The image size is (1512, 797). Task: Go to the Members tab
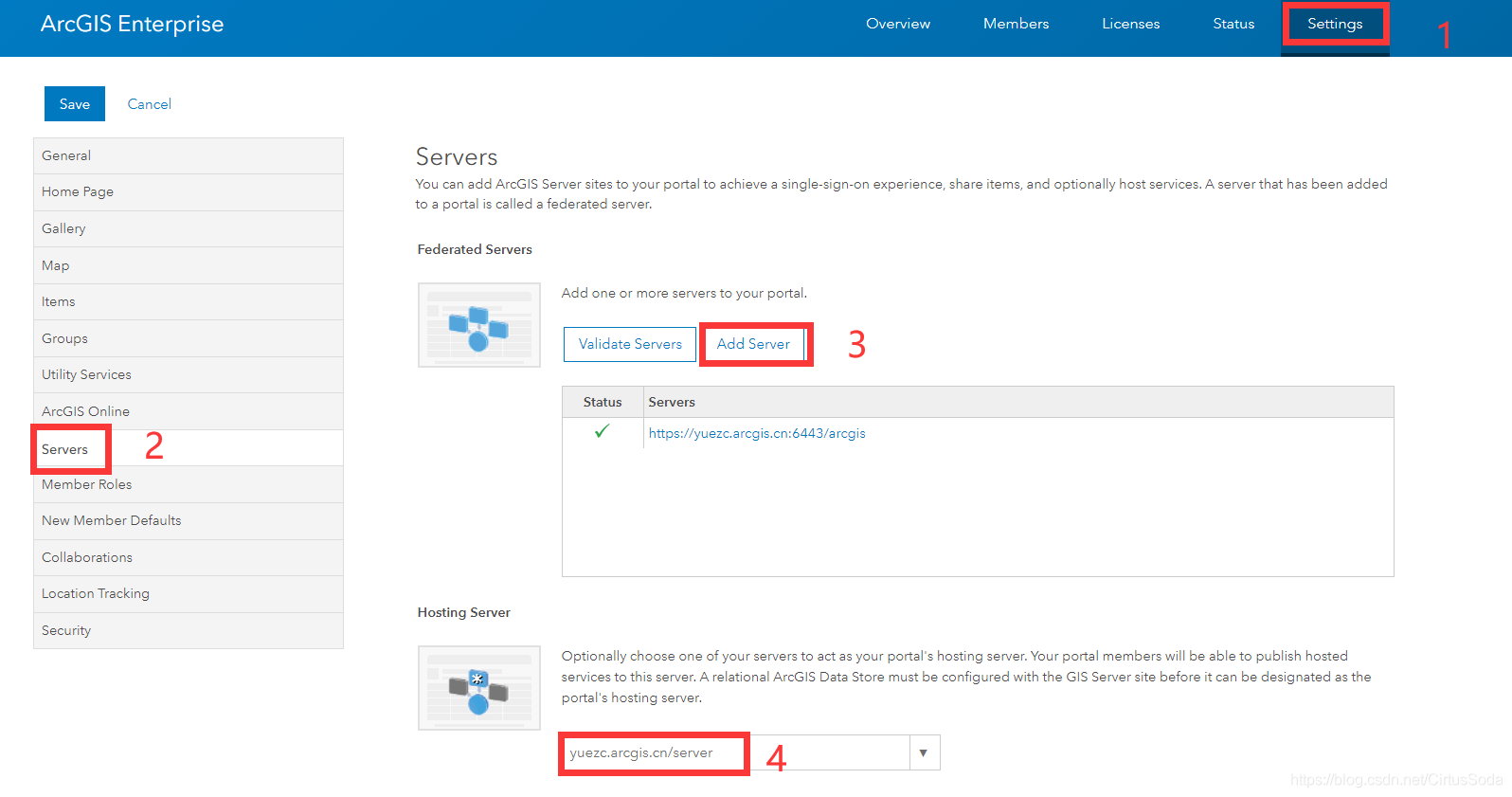[1016, 24]
